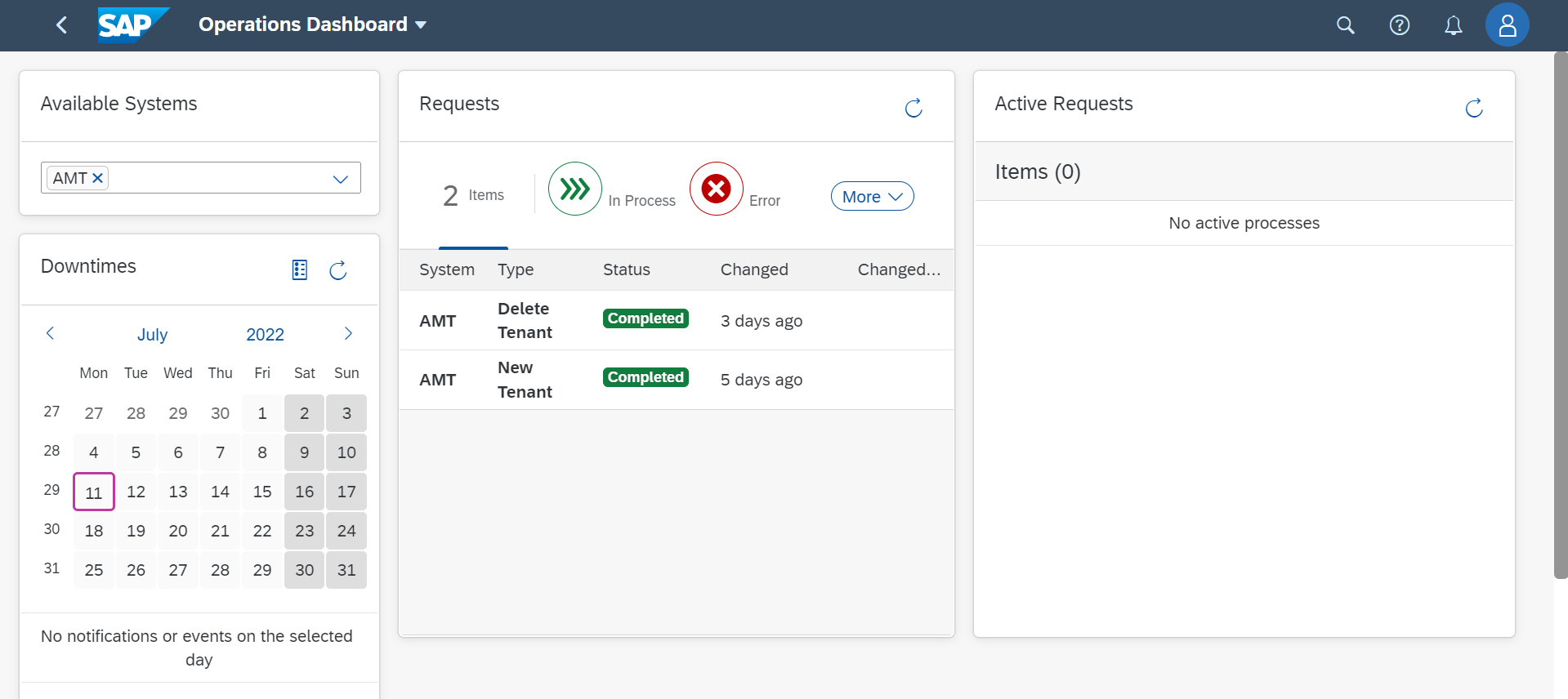Remove the AMT token

click(x=97, y=178)
